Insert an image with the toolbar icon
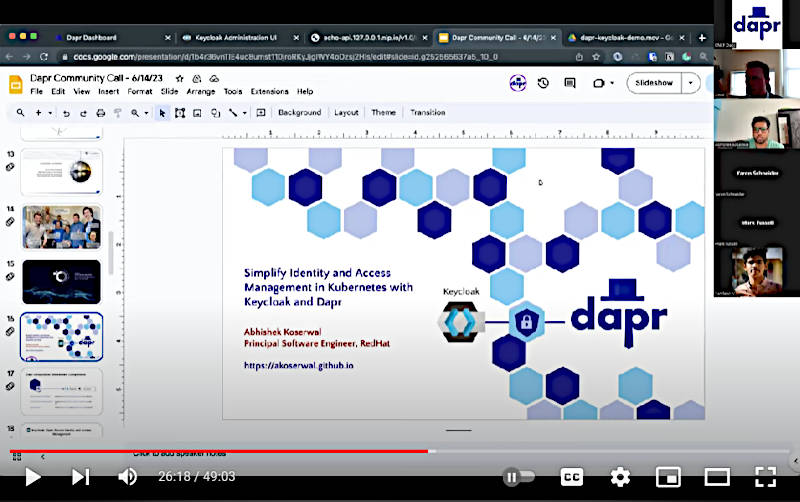The image size is (800, 502). [x=197, y=113]
